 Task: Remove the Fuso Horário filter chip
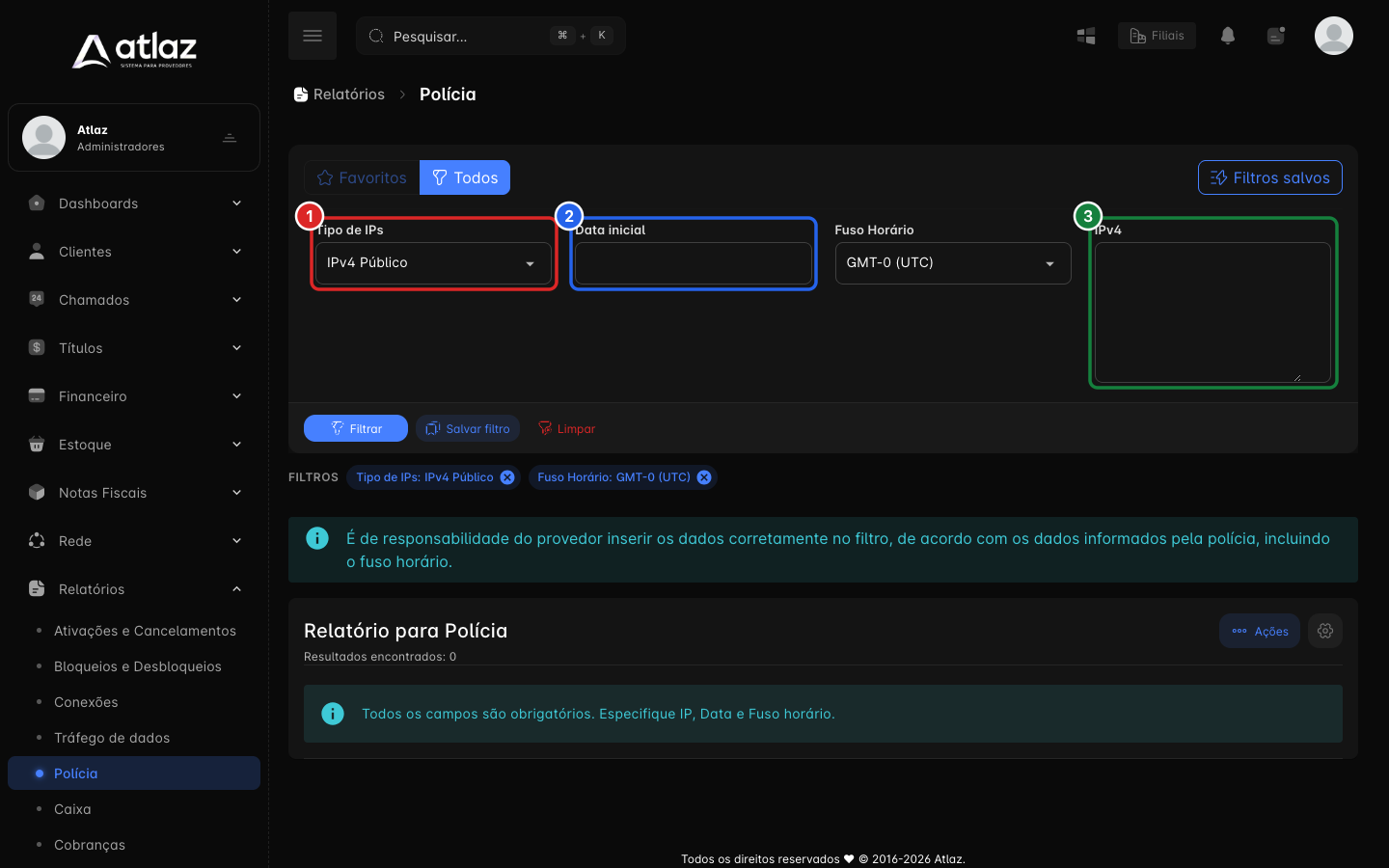click(704, 477)
